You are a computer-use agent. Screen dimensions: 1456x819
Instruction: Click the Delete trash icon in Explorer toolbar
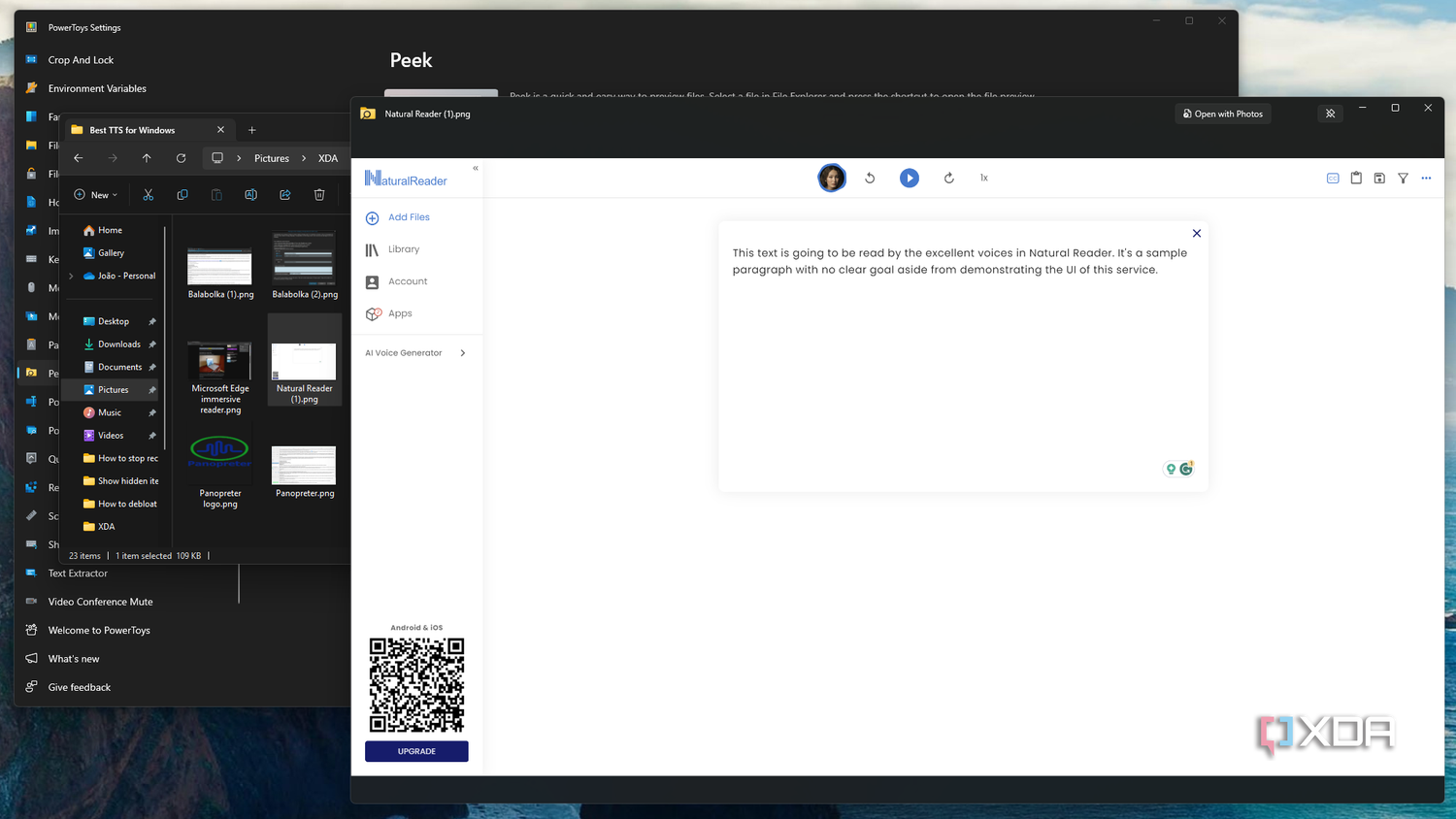(x=319, y=195)
